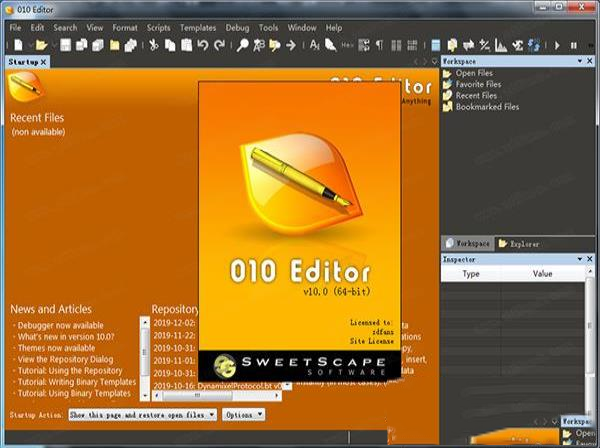Open the Calculator toolbar icon

point(435,45)
